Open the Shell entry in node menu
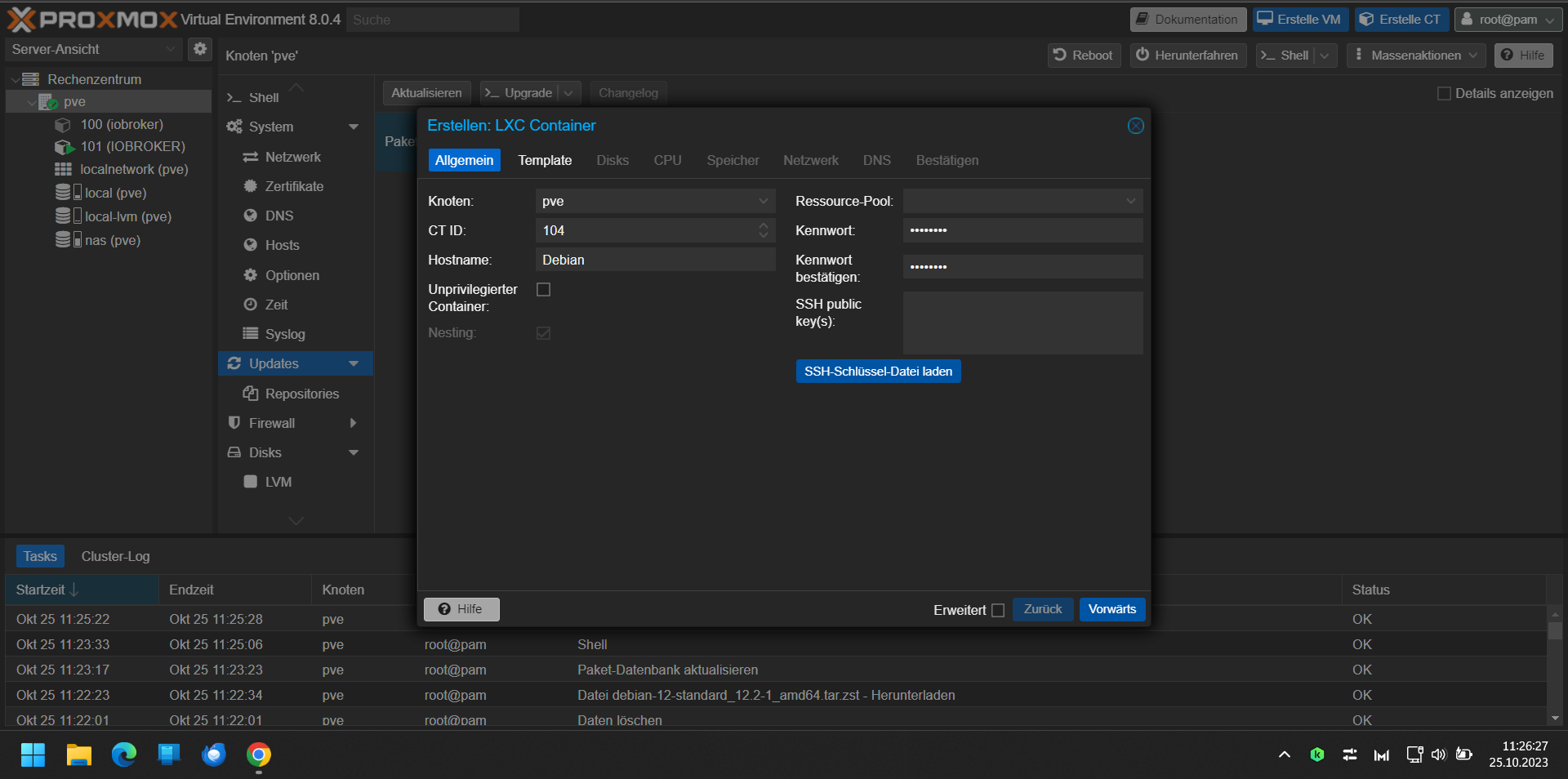Image resolution: width=1568 pixels, height=779 pixels. pyautogui.click(x=263, y=97)
